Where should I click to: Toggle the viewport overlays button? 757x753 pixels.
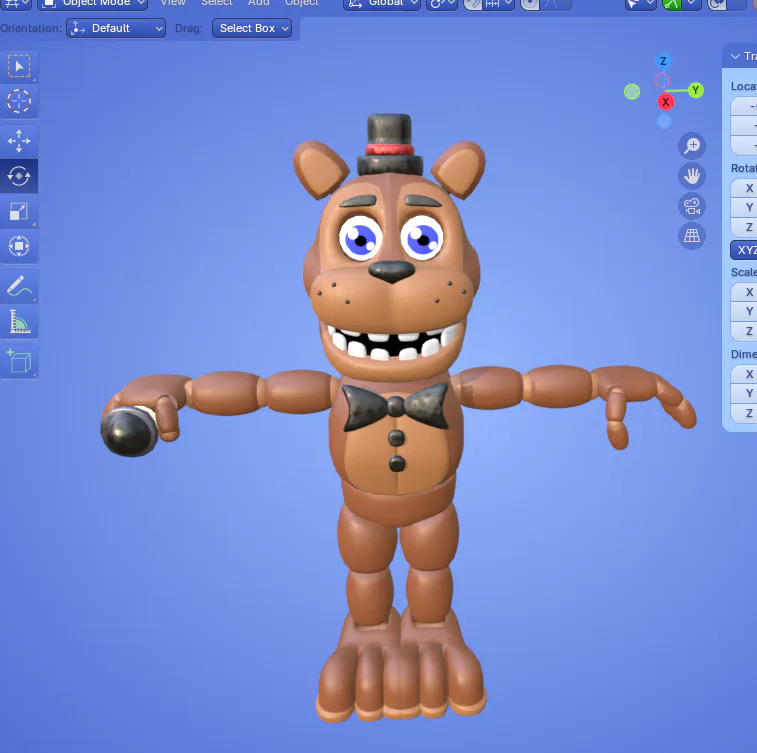pos(717,4)
